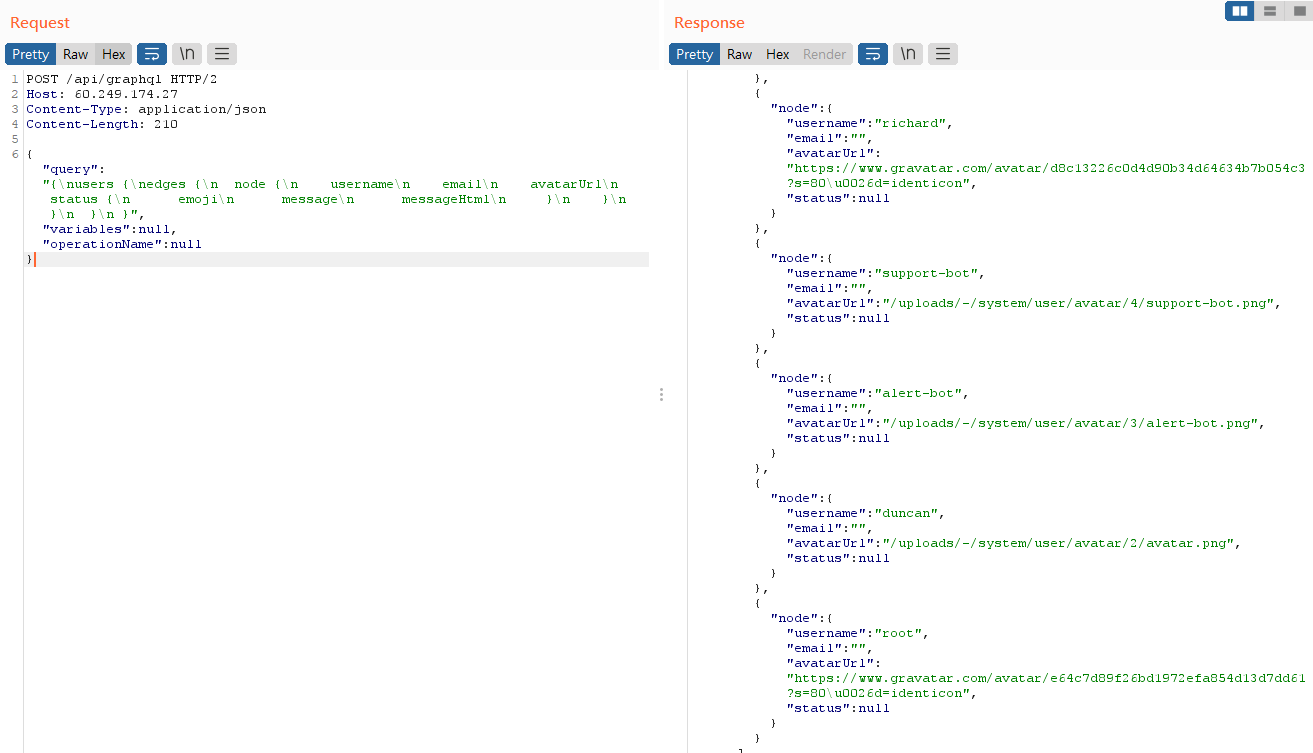Click username "richard" in response
Image resolution: width=1313 pixels, height=753 pixels.
tap(910, 124)
